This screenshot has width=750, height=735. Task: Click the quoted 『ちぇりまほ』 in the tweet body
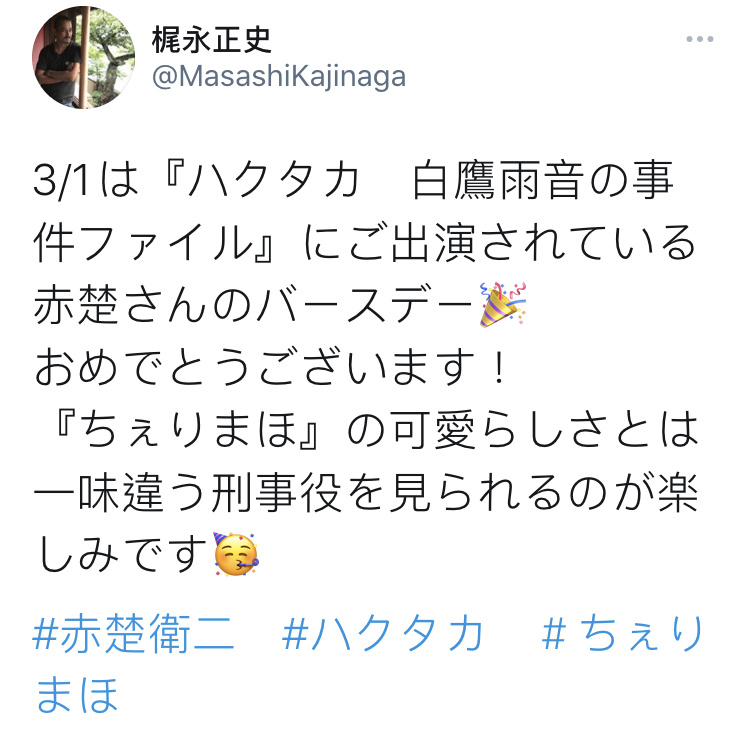(186, 429)
